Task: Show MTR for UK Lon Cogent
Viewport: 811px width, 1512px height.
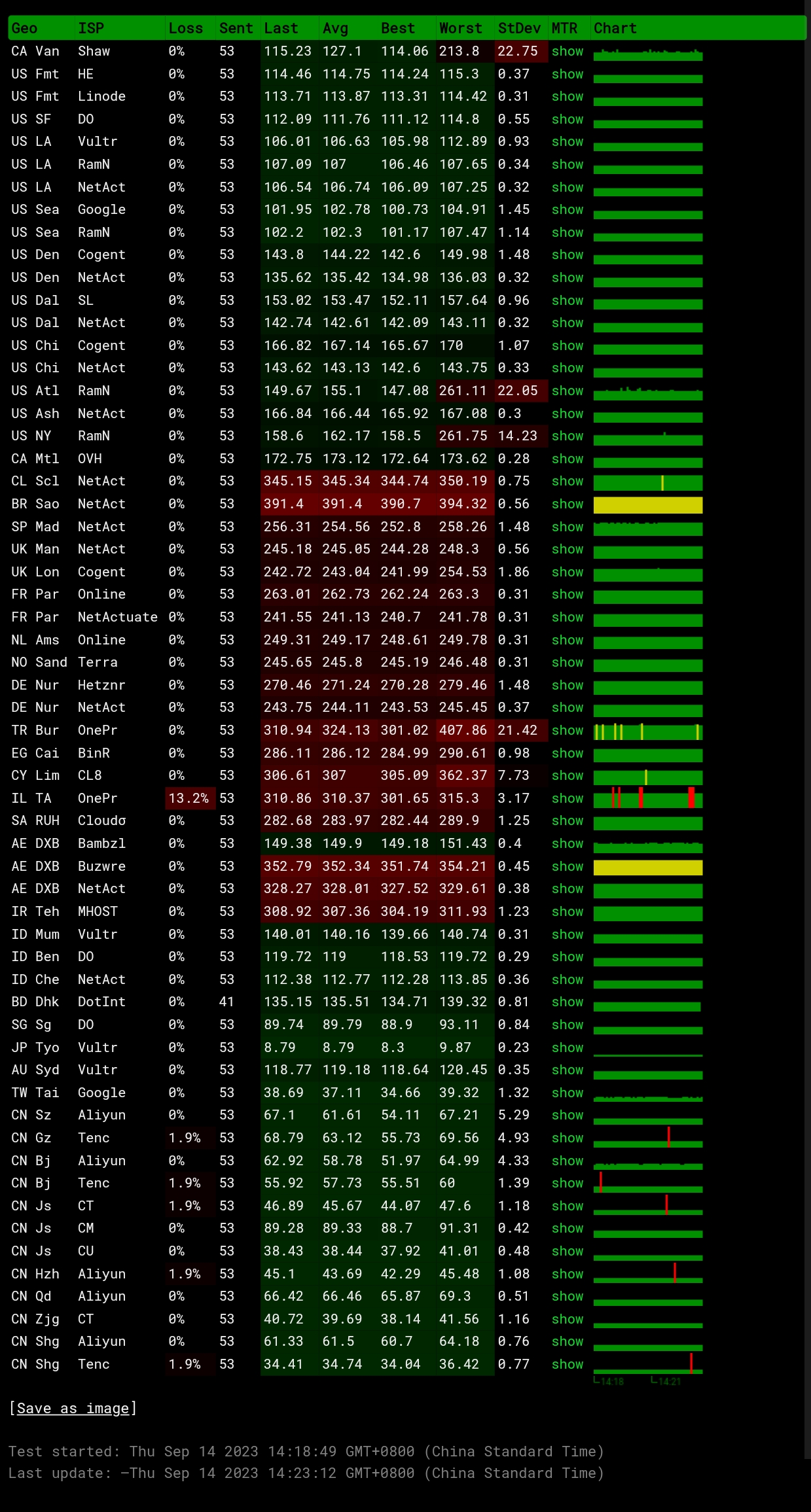Action: (x=567, y=572)
